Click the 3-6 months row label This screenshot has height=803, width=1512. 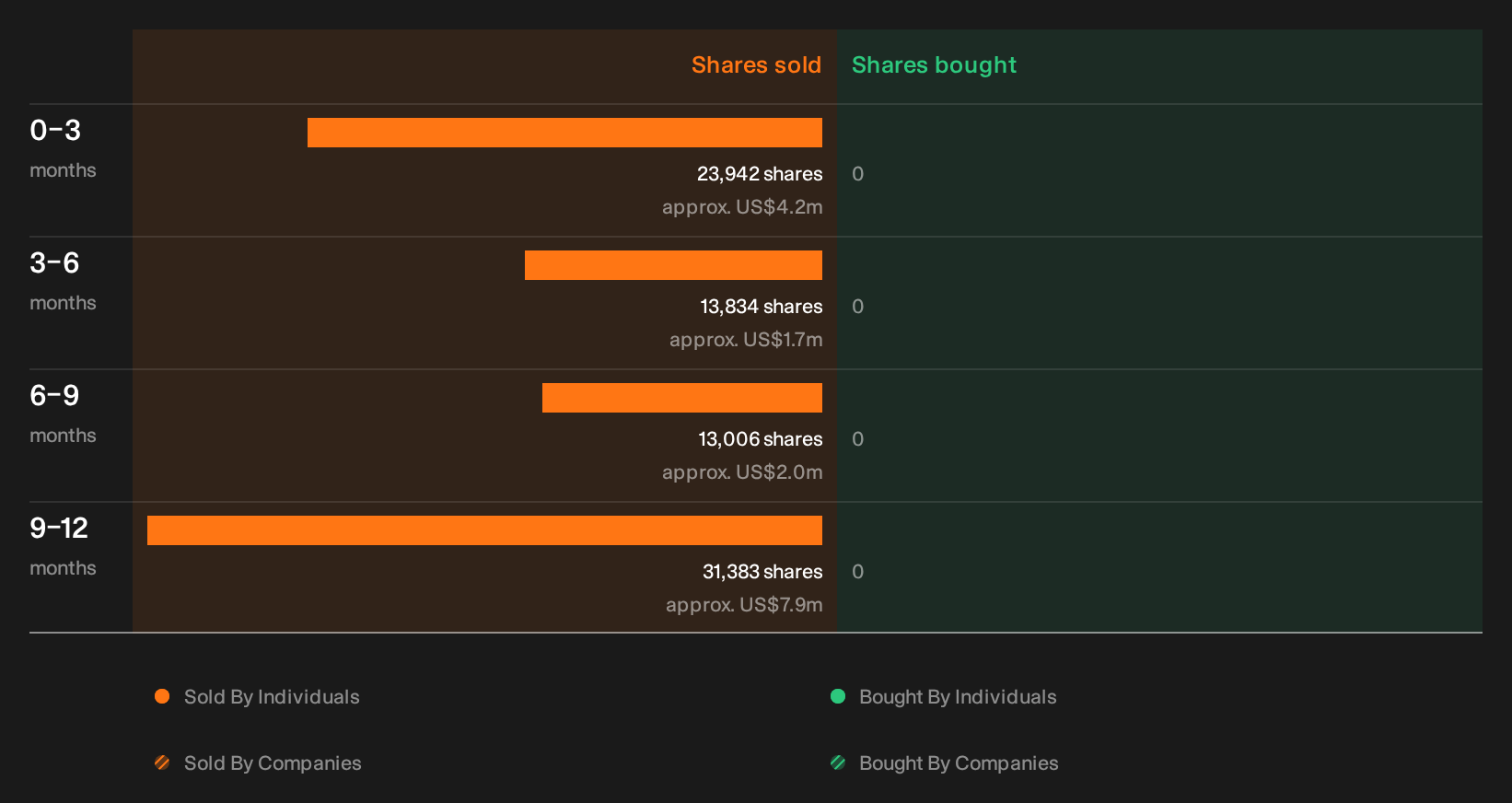pyautogui.click(x=63, y=281)
